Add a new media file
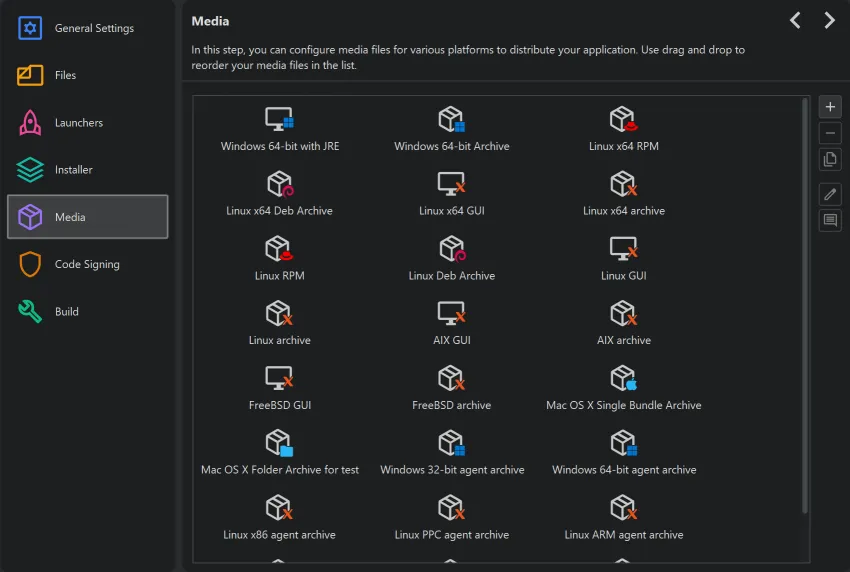850x572 pixels. [x=830, y=107]
